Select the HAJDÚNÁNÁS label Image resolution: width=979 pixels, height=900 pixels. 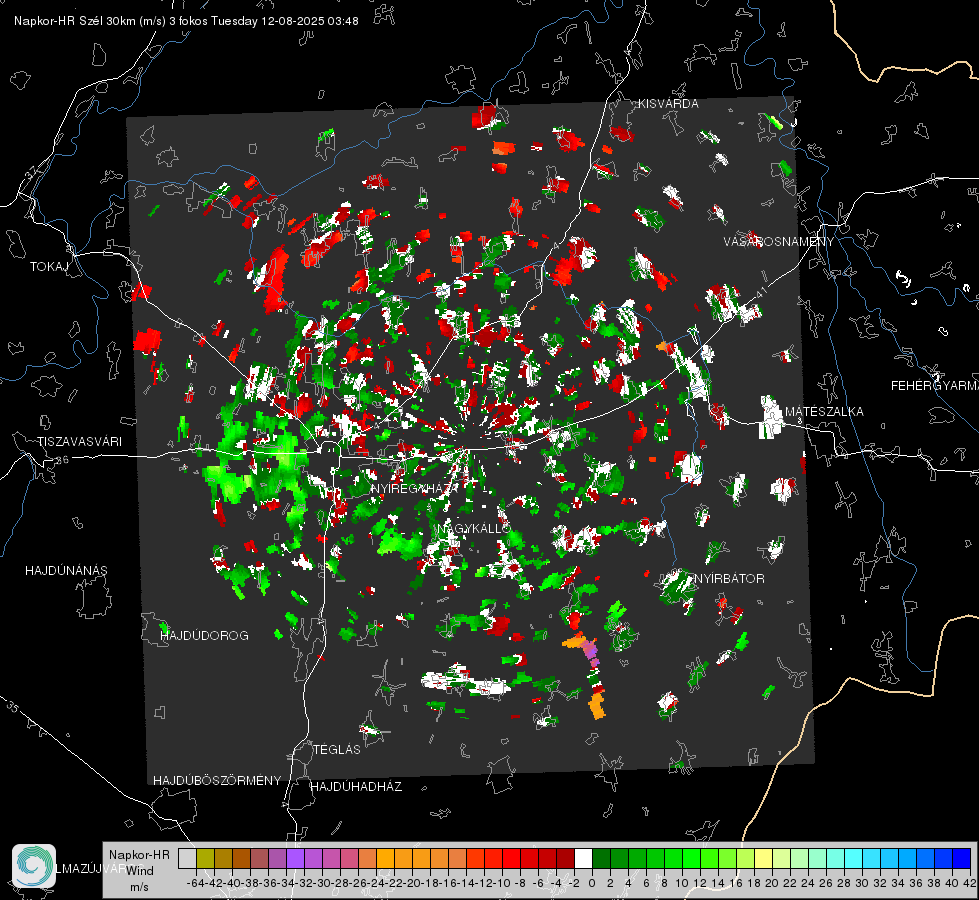tap(66, 571)
